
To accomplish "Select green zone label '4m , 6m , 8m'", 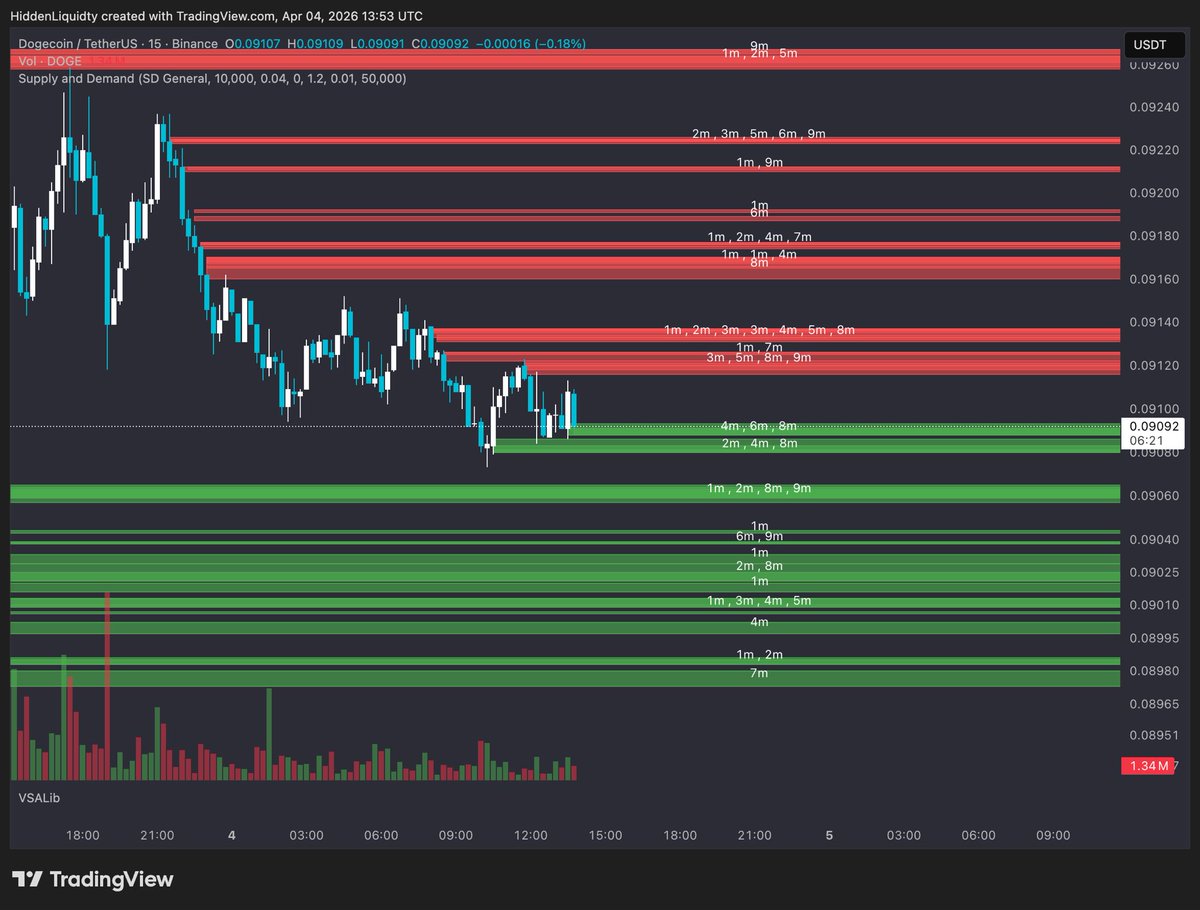I will (759, 426).
